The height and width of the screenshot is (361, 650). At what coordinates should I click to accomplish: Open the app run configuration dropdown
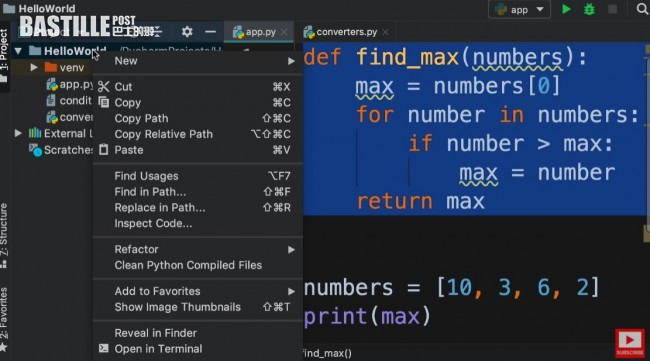(519, 10)
